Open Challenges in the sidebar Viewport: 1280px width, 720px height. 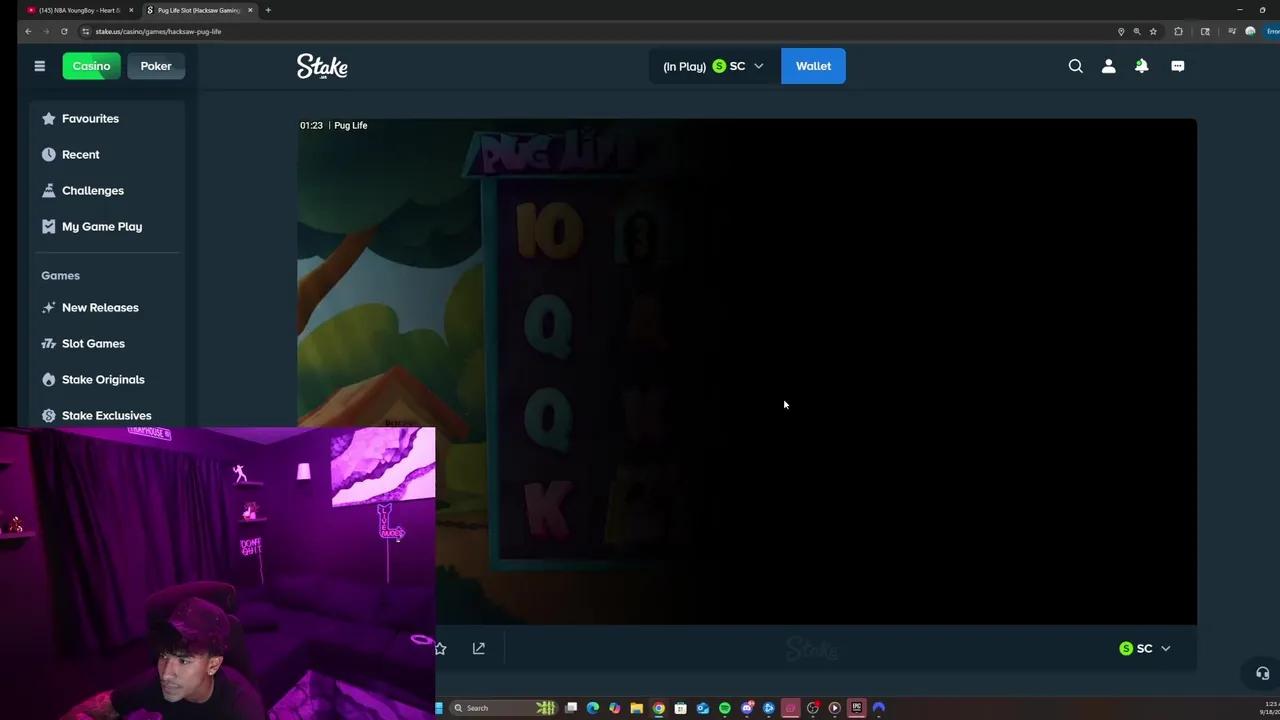tap(106, 190)
